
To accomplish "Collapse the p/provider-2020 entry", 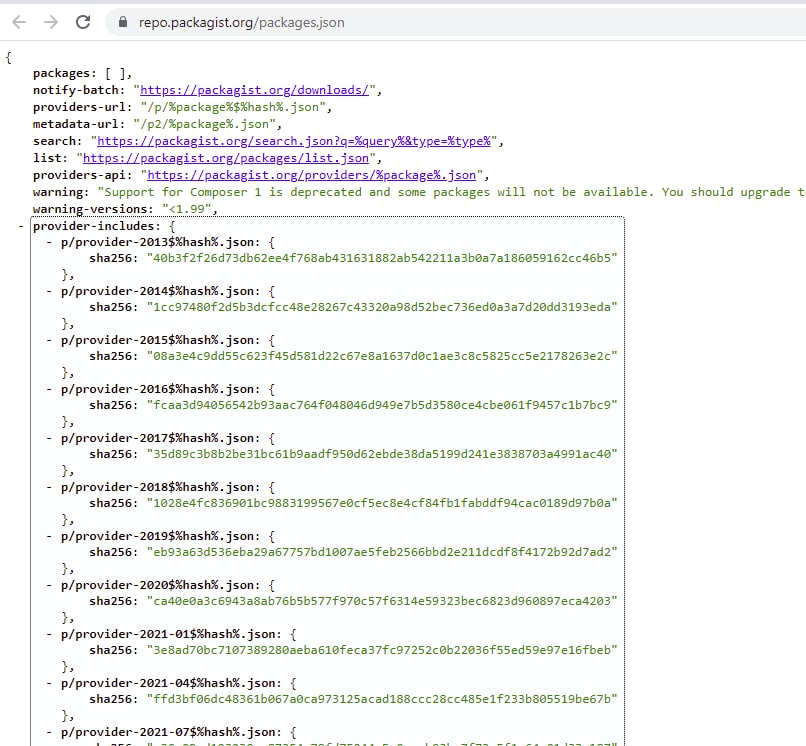I will tap(49, 585).
